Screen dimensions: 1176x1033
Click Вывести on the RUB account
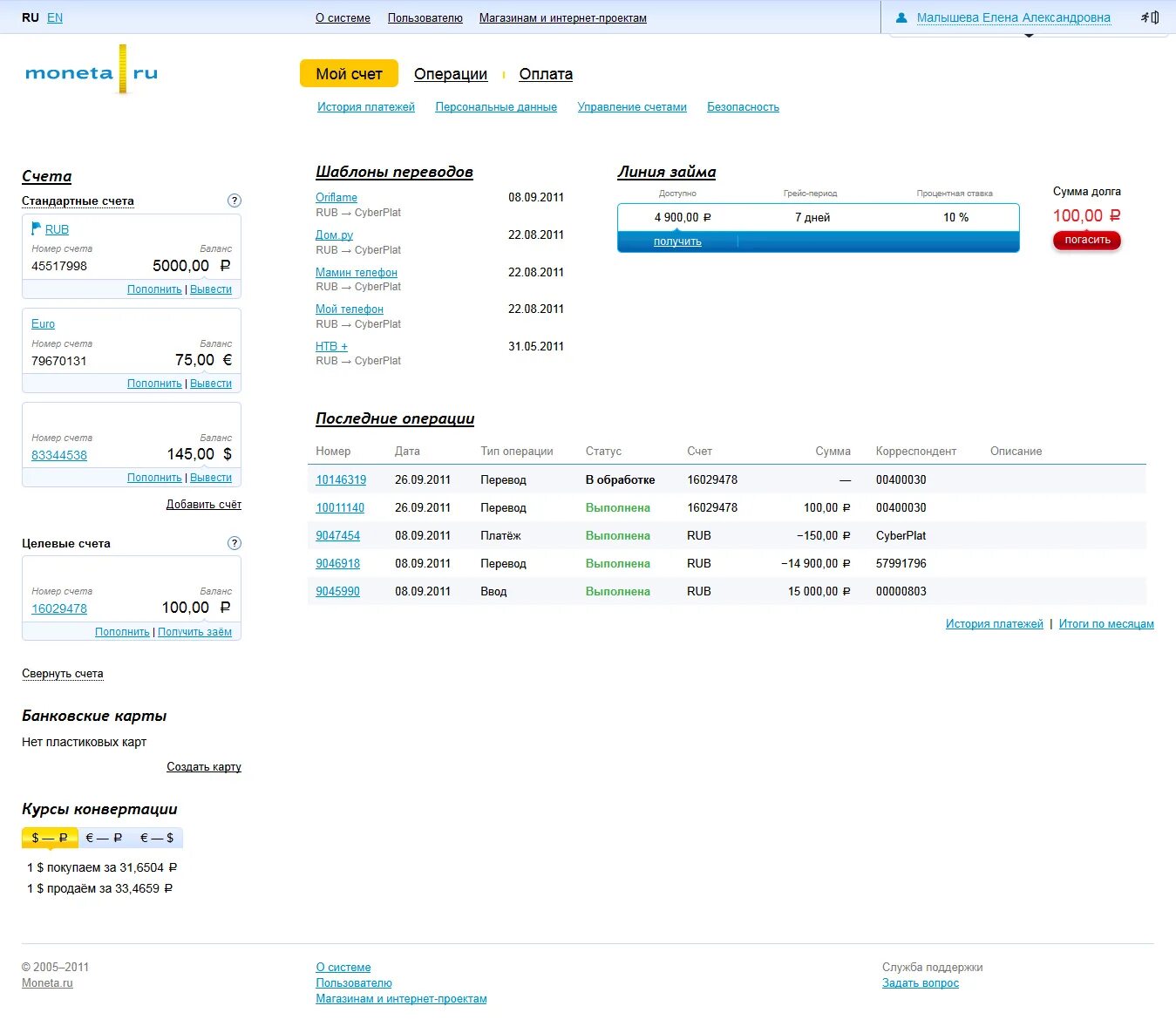coord(211,289)
